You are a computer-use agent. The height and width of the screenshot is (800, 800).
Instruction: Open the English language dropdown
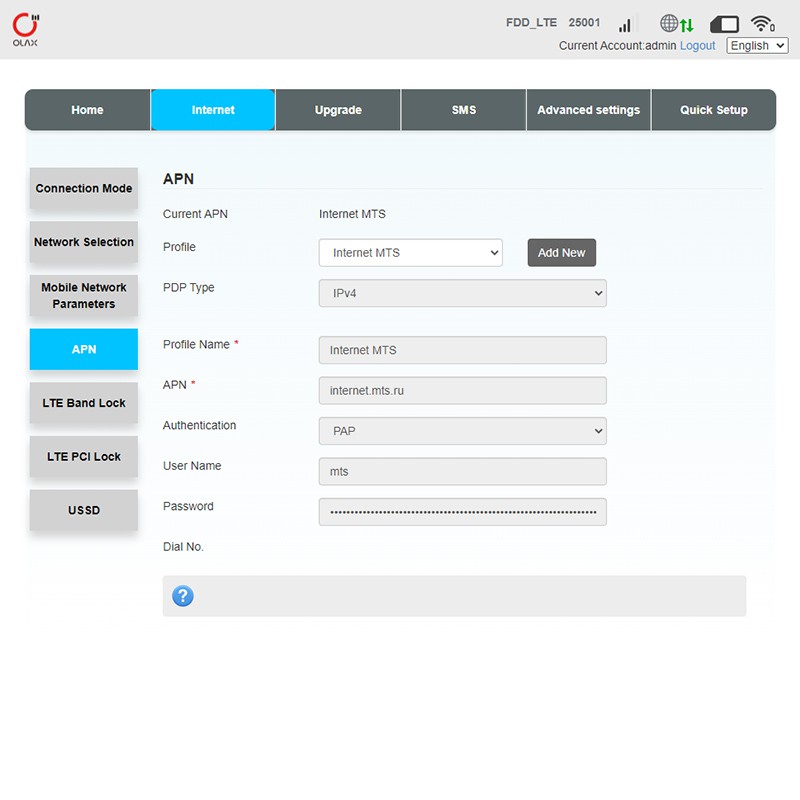point(757,46)
